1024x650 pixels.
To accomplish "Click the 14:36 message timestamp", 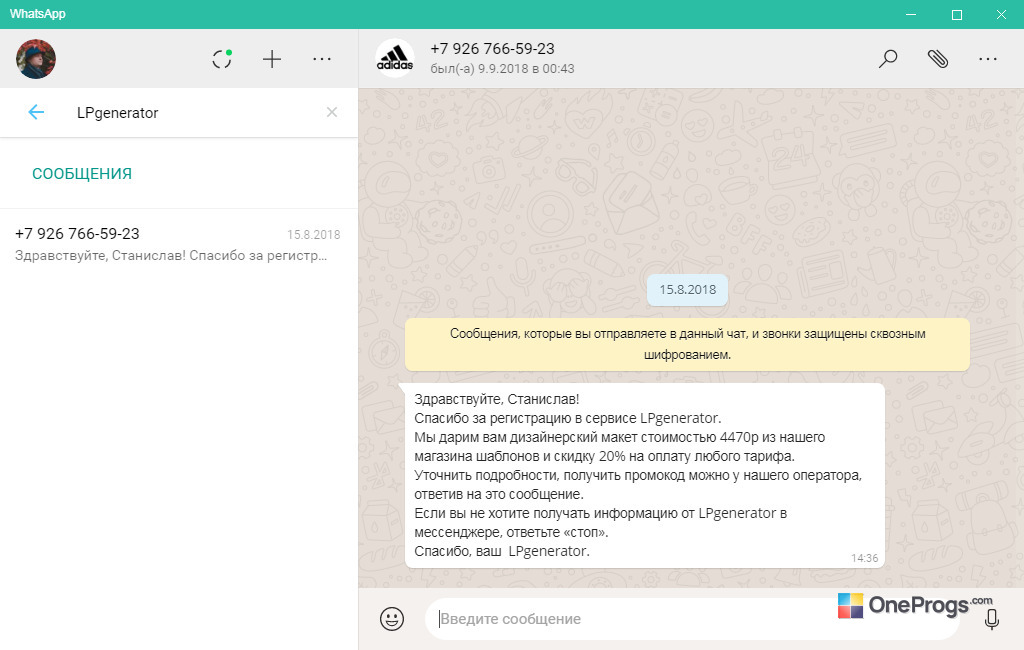I will click(864, 558).
